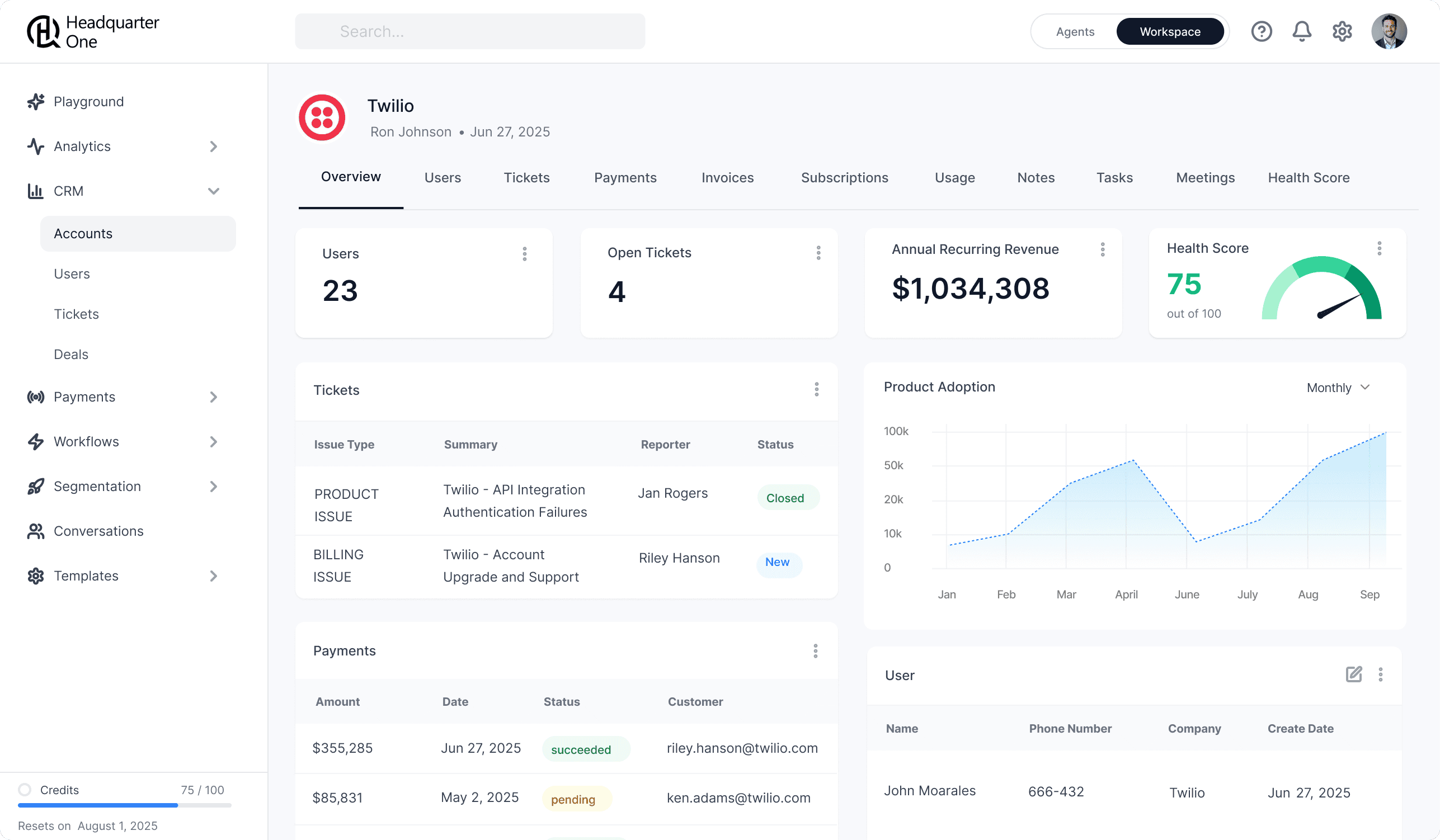The width and height of the screenshot is (1440, 840).
Task: Click John Moarales in User table
Action: pos(930,791)
